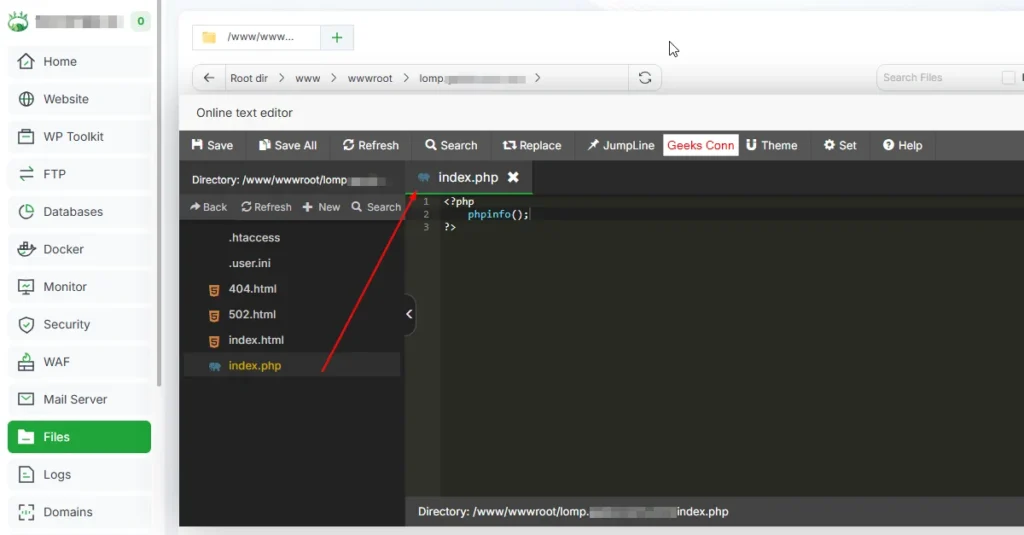Click Save All in editor toolbar
Viewport: 1024px width, 535px height.
(287, 146)
